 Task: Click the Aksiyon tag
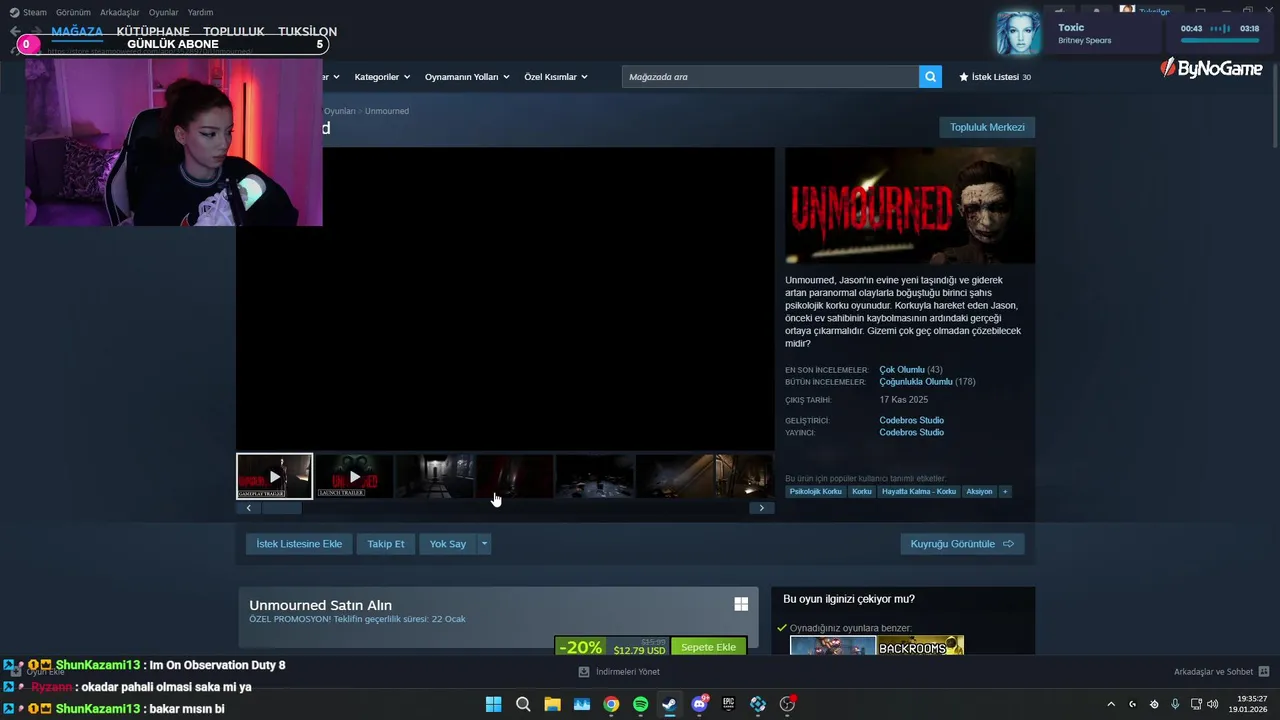979,491
